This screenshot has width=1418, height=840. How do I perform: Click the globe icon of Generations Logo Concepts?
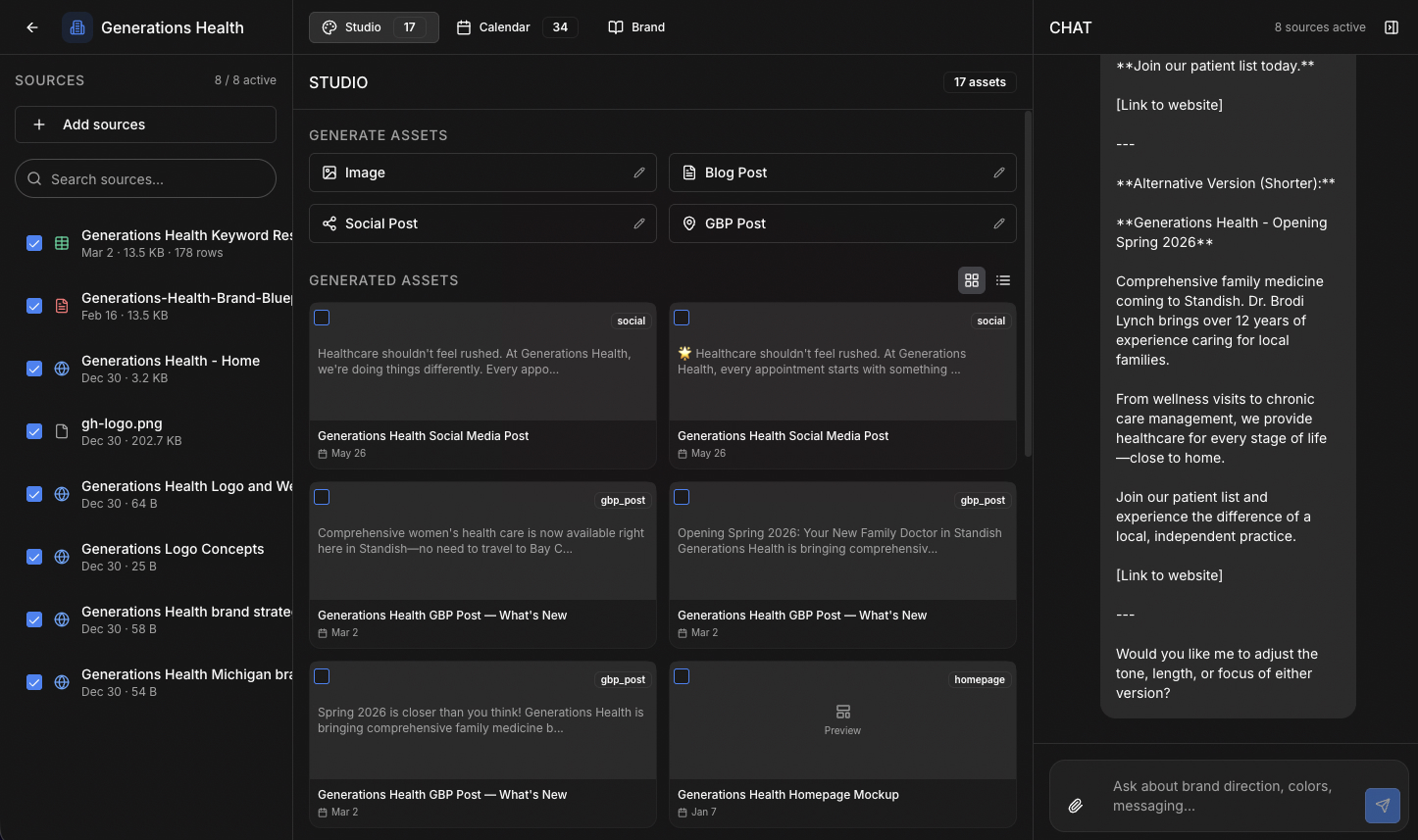[62, 557]
